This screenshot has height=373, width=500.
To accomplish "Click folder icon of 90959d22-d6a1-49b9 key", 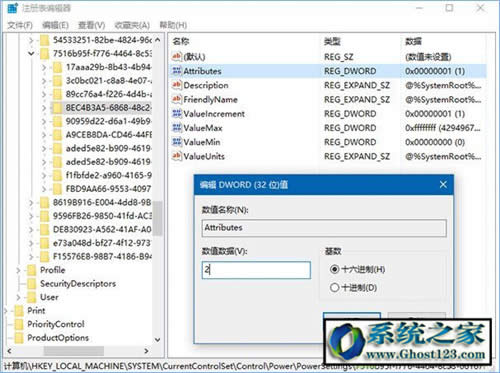I will click(x=58, y=121).
